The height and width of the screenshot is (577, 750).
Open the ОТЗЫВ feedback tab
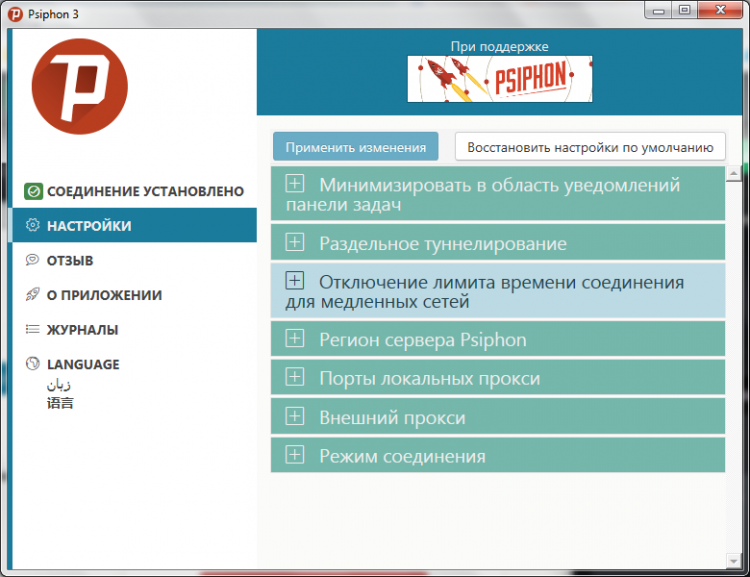(70, 260)
